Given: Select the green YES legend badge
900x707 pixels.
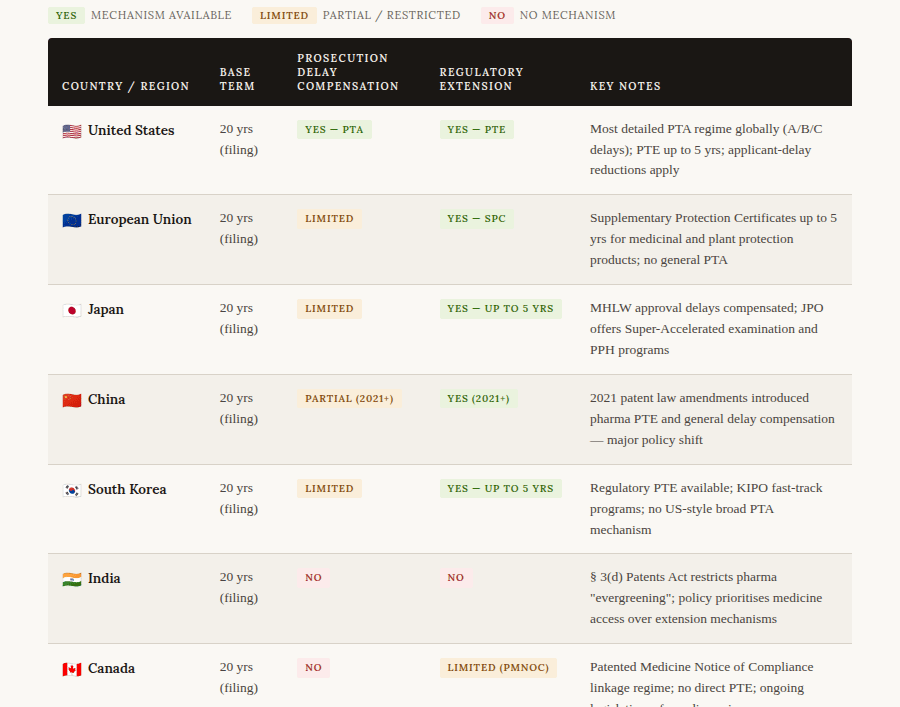Looking at the screenshot, I should (66, 16).
